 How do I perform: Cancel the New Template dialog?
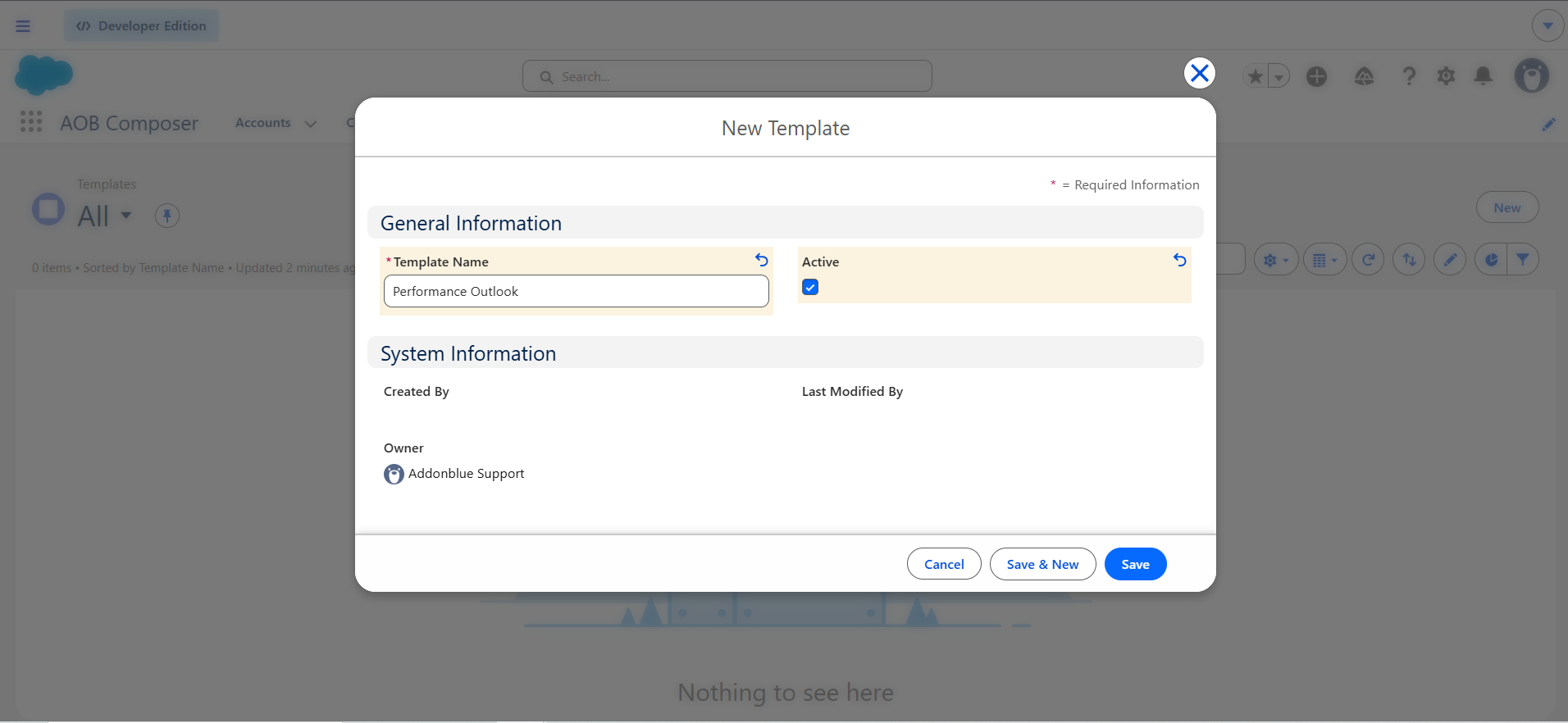pyautogui.click(x=944, y=564)
